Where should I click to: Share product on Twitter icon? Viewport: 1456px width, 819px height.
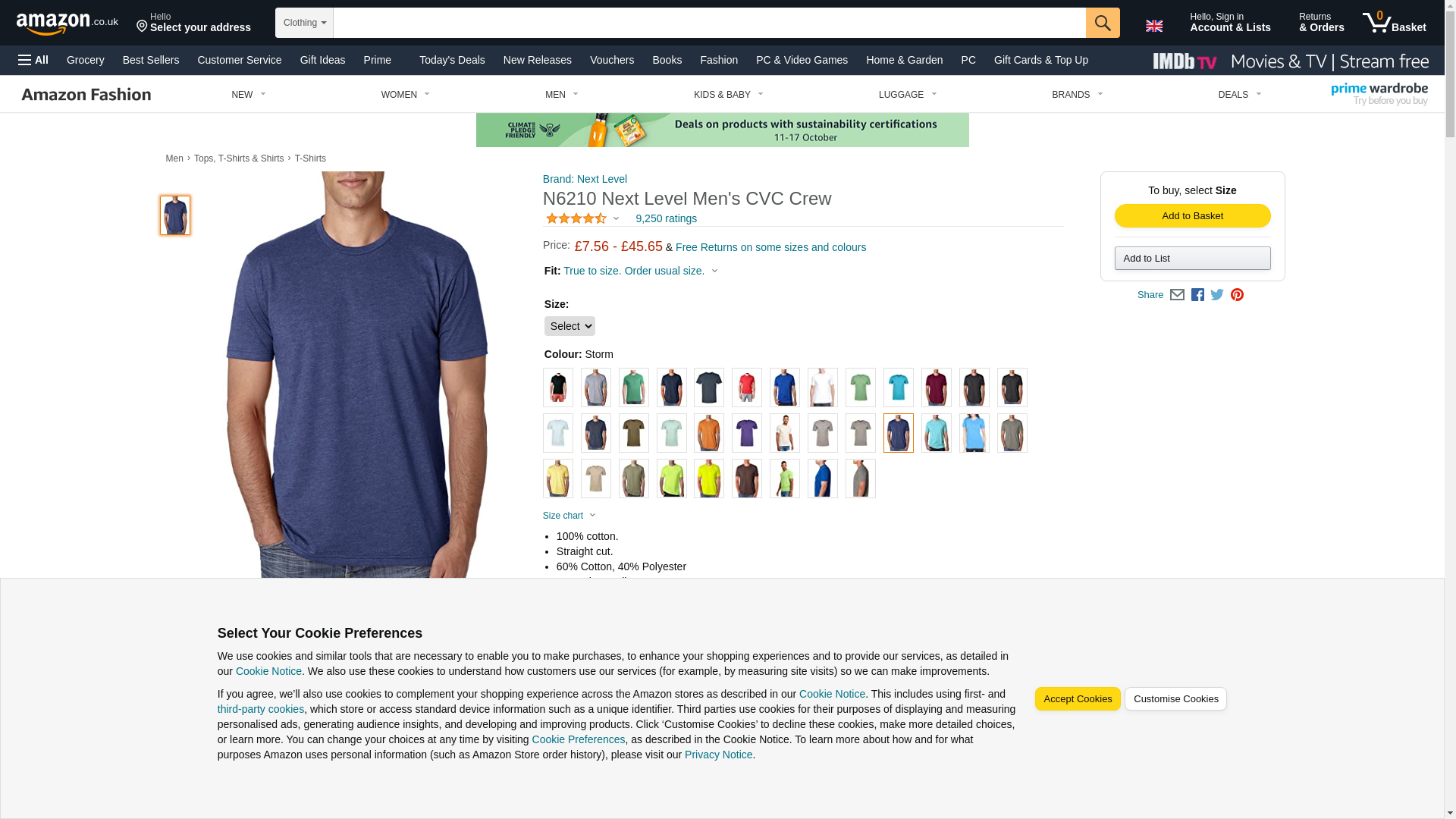[1217, 295]
